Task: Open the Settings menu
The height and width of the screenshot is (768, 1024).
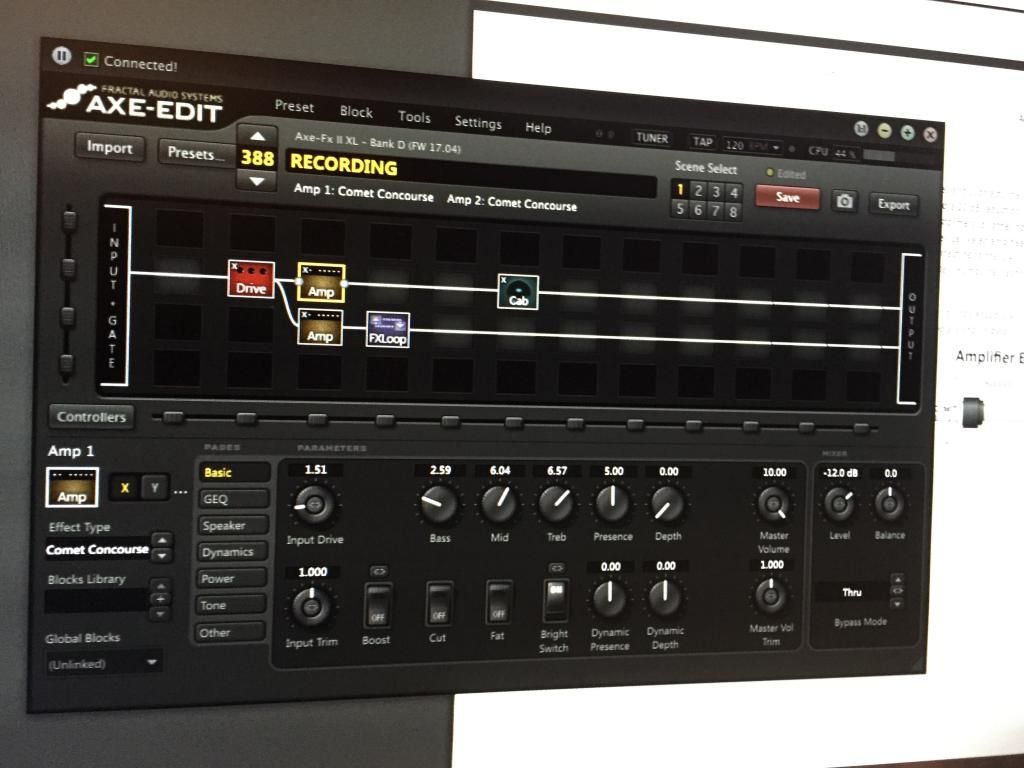Action: [x=478, y=123]
